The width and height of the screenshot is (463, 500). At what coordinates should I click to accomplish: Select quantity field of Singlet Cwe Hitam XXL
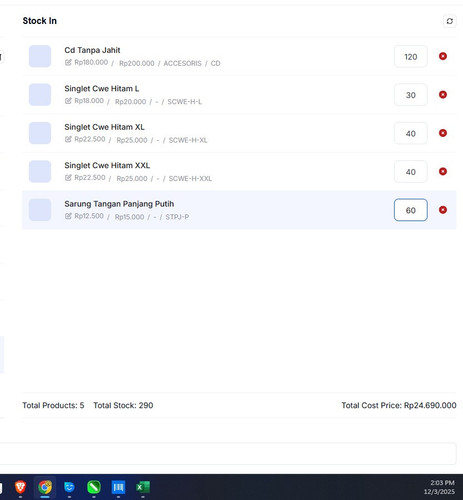pyautogui.click(x=411, y=172)
